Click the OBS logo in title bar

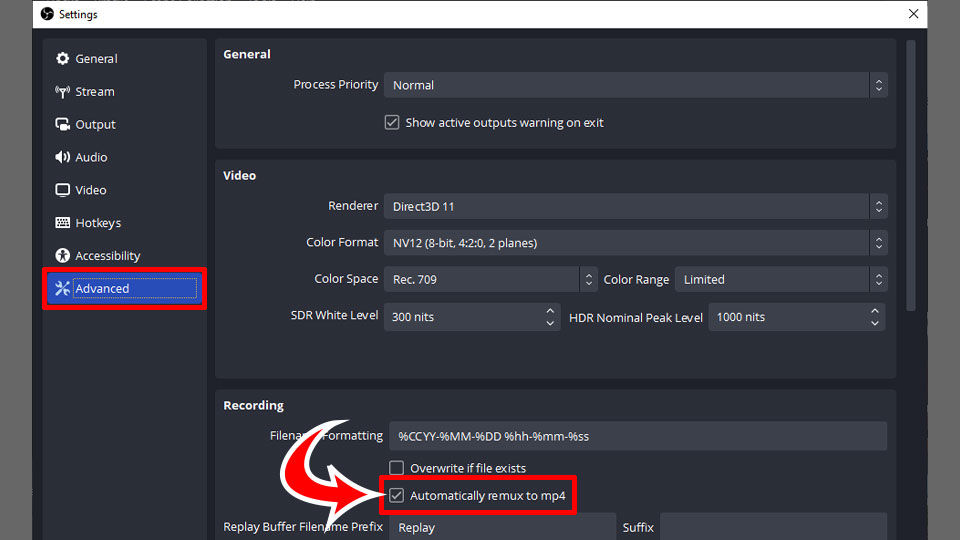pyautogui.click(x=47, y=13)
